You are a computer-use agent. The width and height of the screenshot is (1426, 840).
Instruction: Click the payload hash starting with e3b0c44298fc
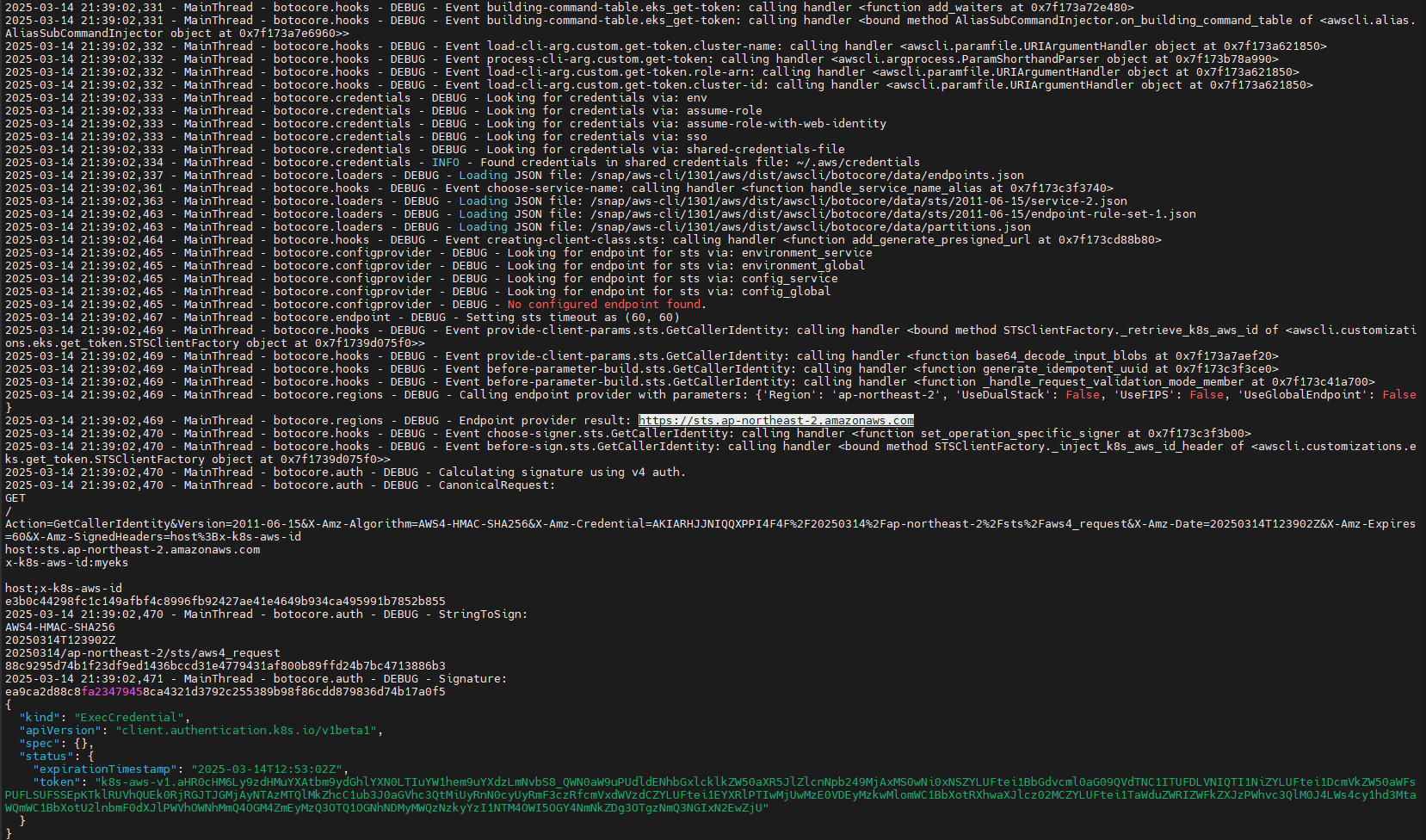(x=225, y=601)
